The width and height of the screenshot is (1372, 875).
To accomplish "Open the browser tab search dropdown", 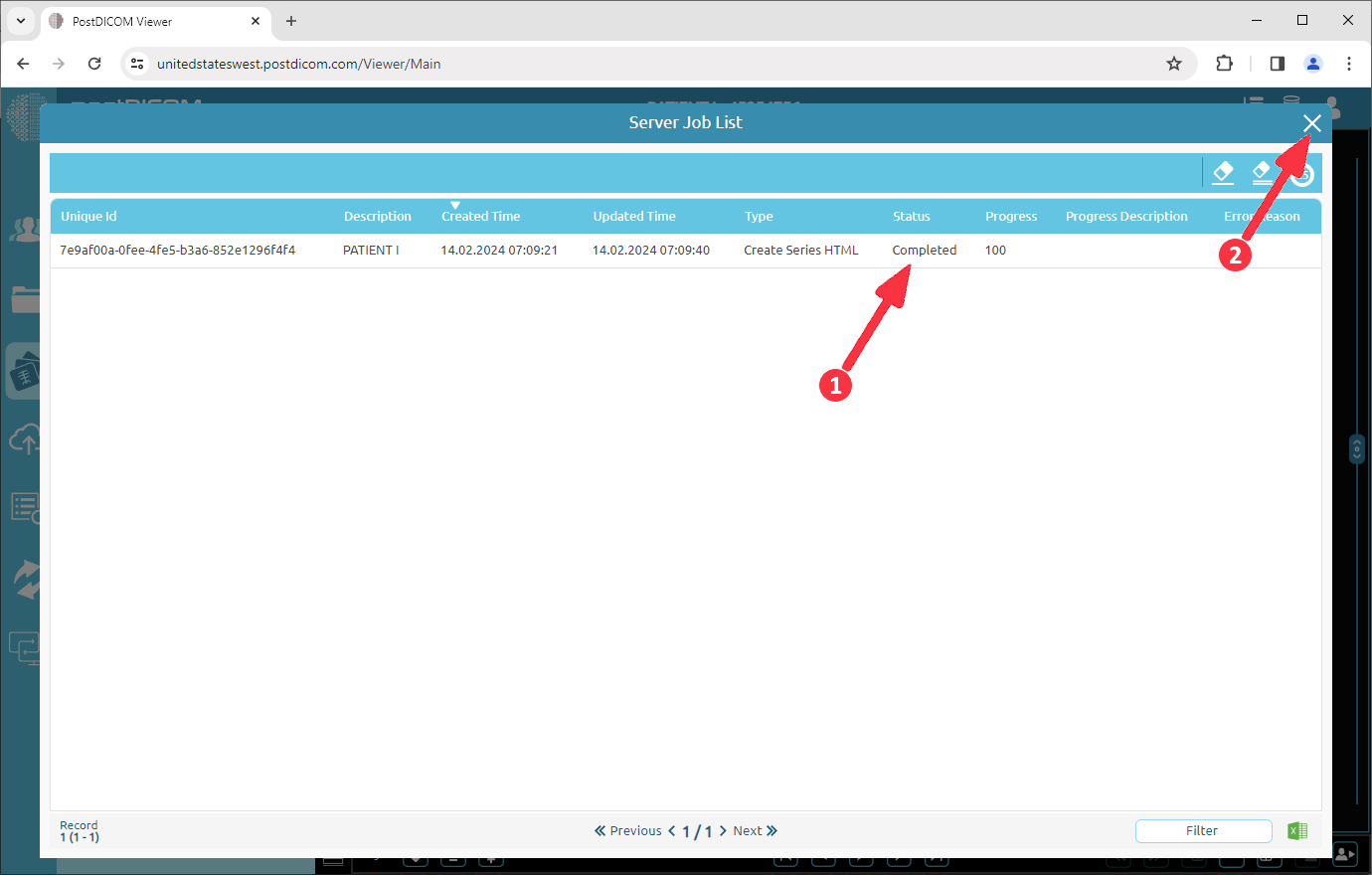I will tap(21, 20).
